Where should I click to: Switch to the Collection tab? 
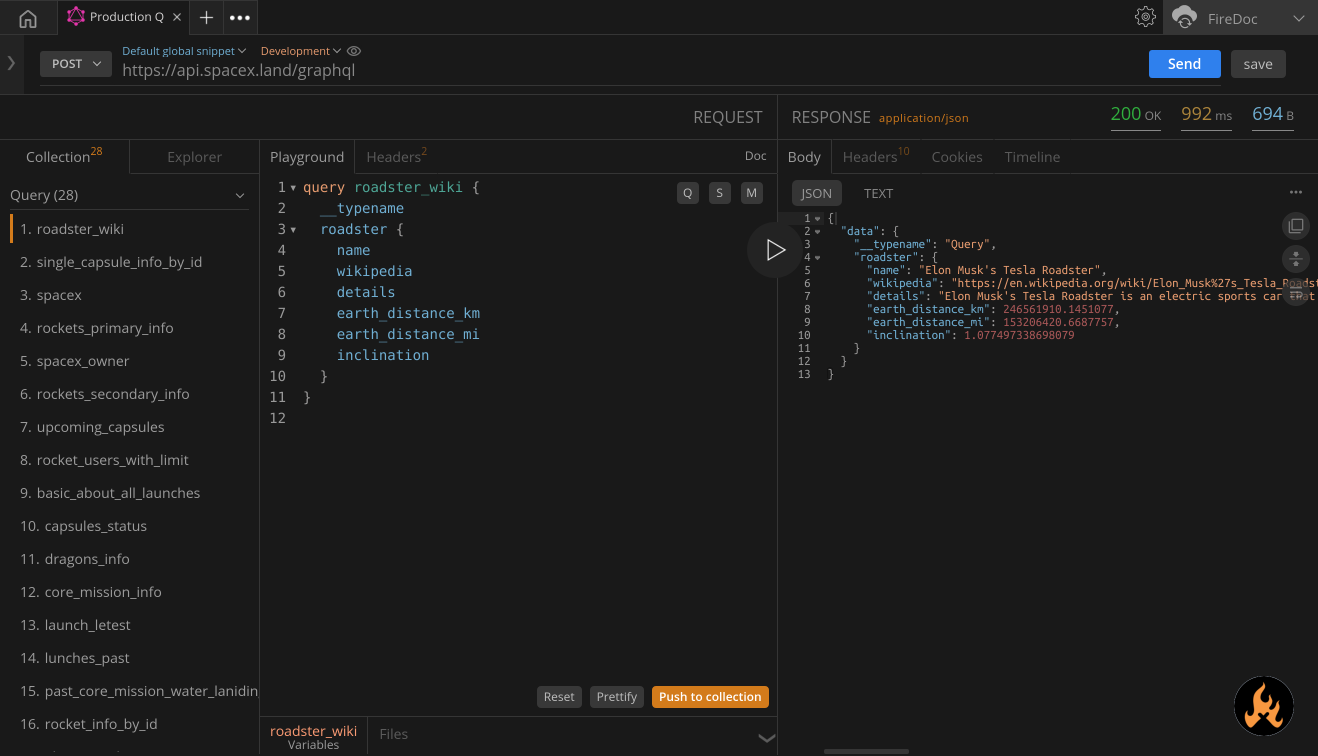coord(64,156)
